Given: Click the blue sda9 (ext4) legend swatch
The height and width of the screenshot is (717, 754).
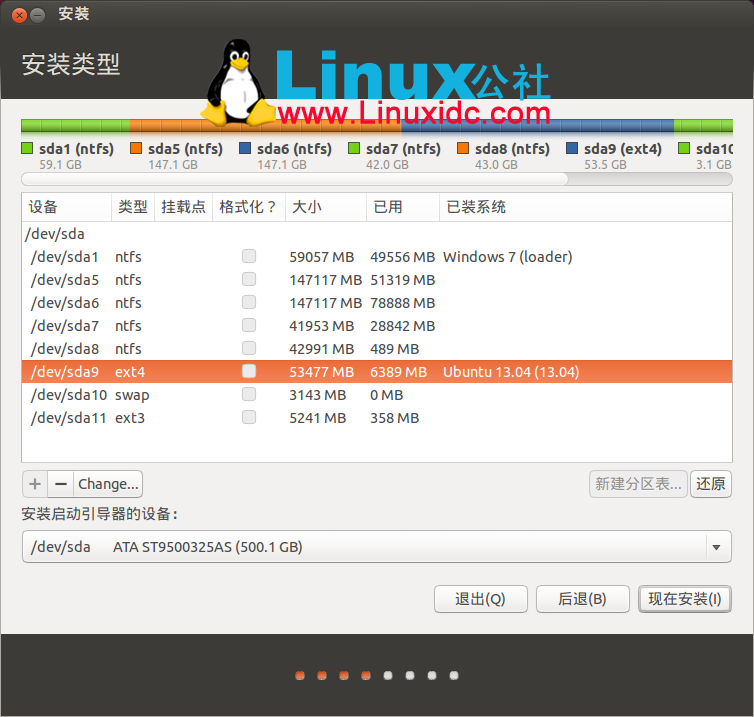Looking at the screenshot, I should pyautogui.click(x=572, y=148).
